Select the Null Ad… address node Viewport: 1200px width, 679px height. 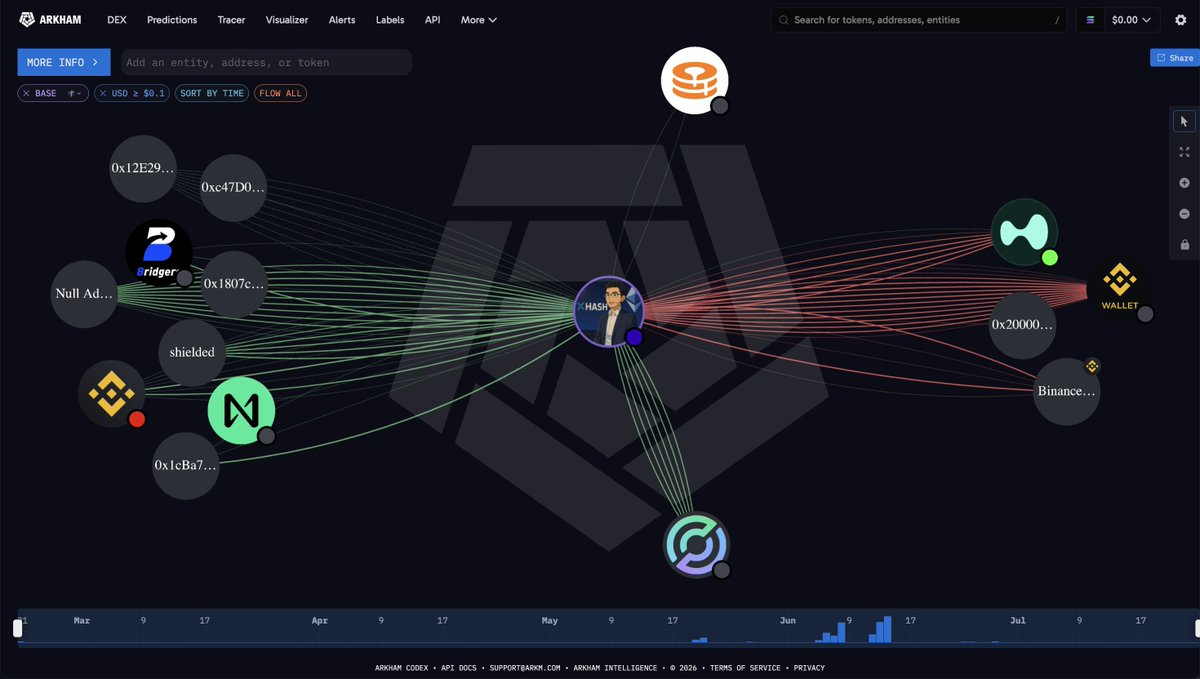pyautogui.click(x=84, y=294)
